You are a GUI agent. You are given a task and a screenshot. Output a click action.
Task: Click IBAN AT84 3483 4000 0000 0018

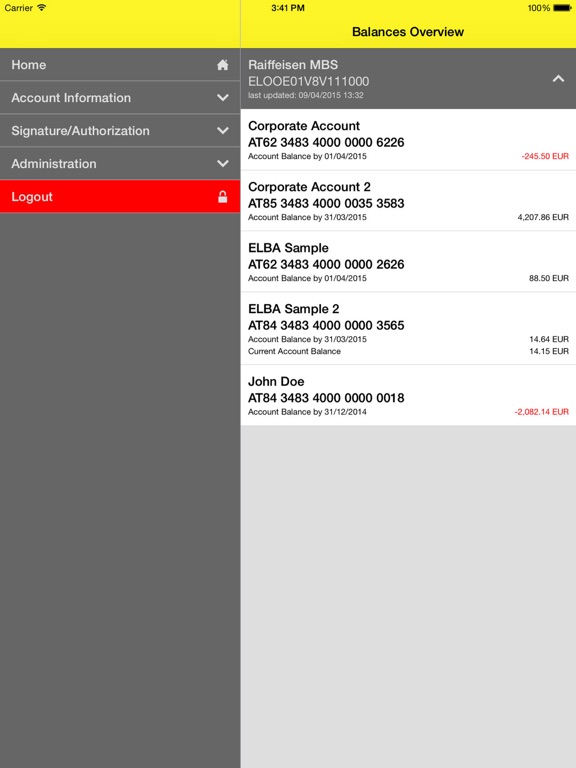pyautogui.click(x=326, y=397)
